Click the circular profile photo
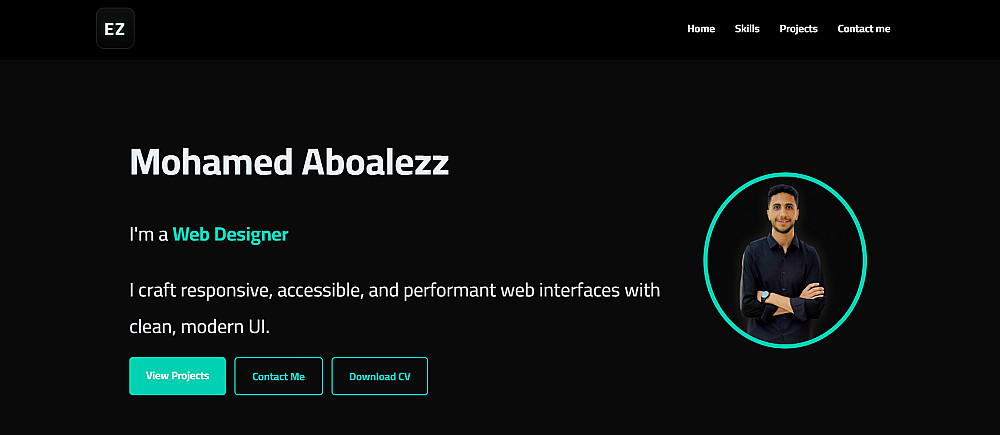 (784, 265)
